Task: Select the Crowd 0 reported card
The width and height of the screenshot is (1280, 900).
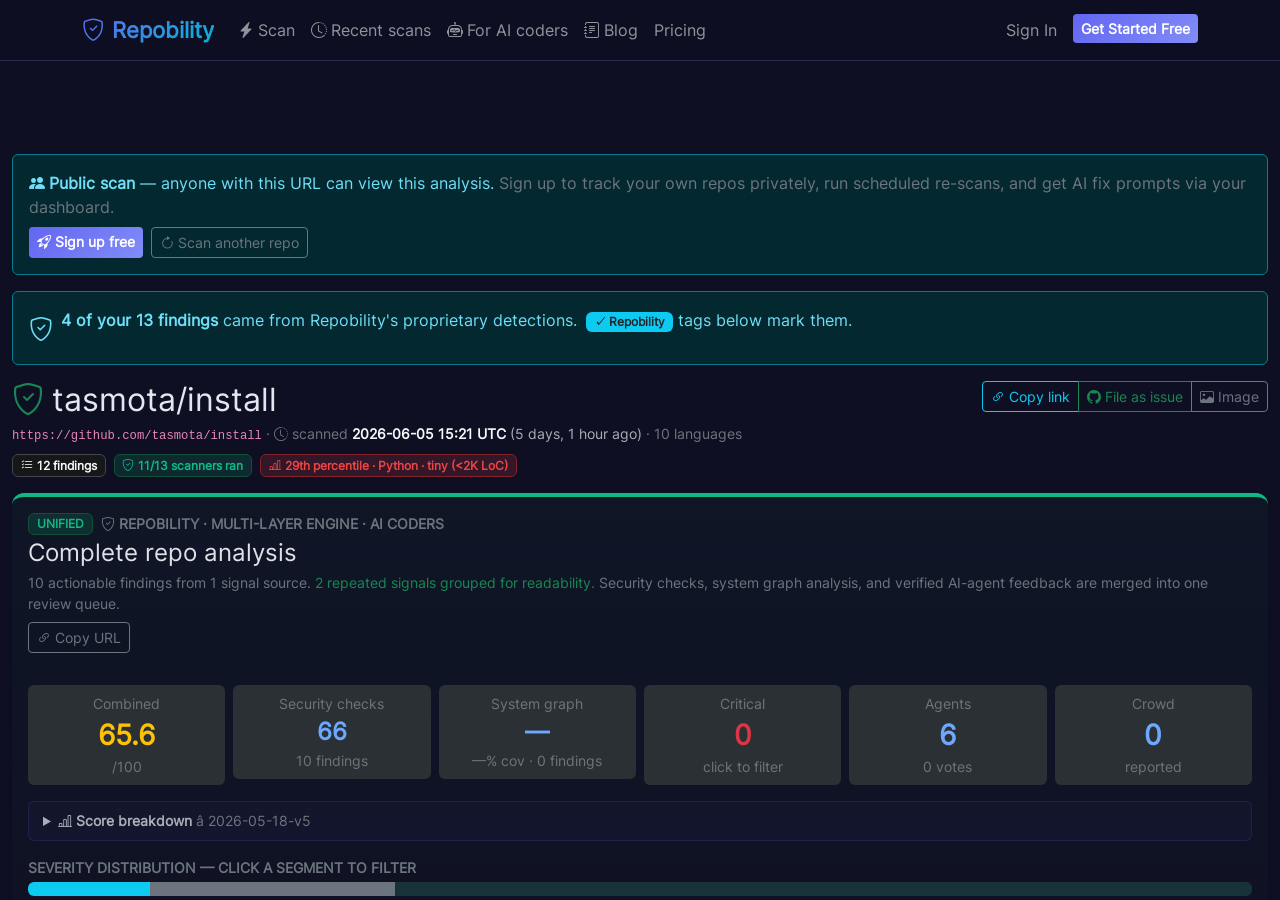Action: point(1153,735)
